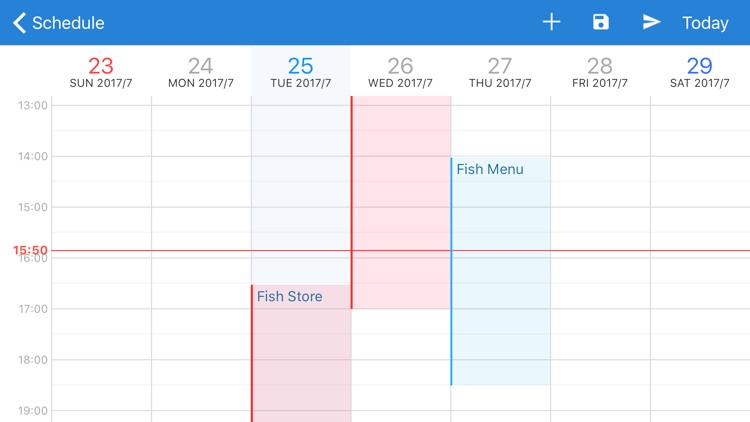This screenshot has height=422, width=750.
Task: Tap the back chevron arrow
Action: pos(19,22)
